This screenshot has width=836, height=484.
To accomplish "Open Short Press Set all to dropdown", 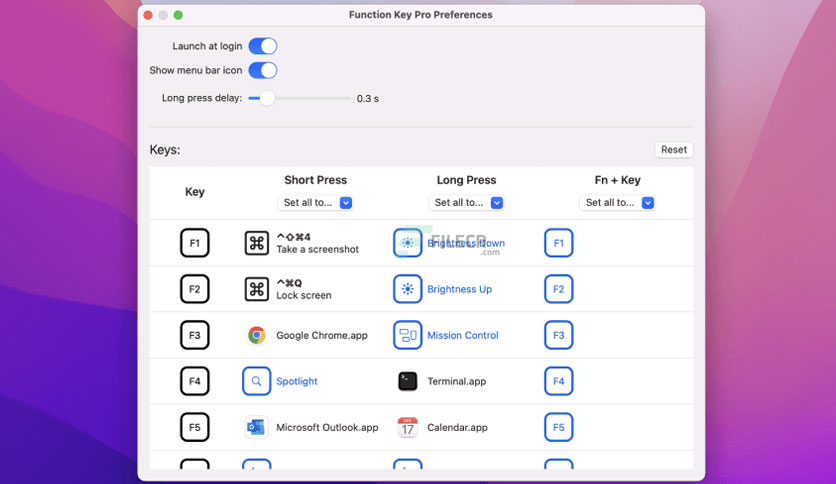I will click(315, 203).
